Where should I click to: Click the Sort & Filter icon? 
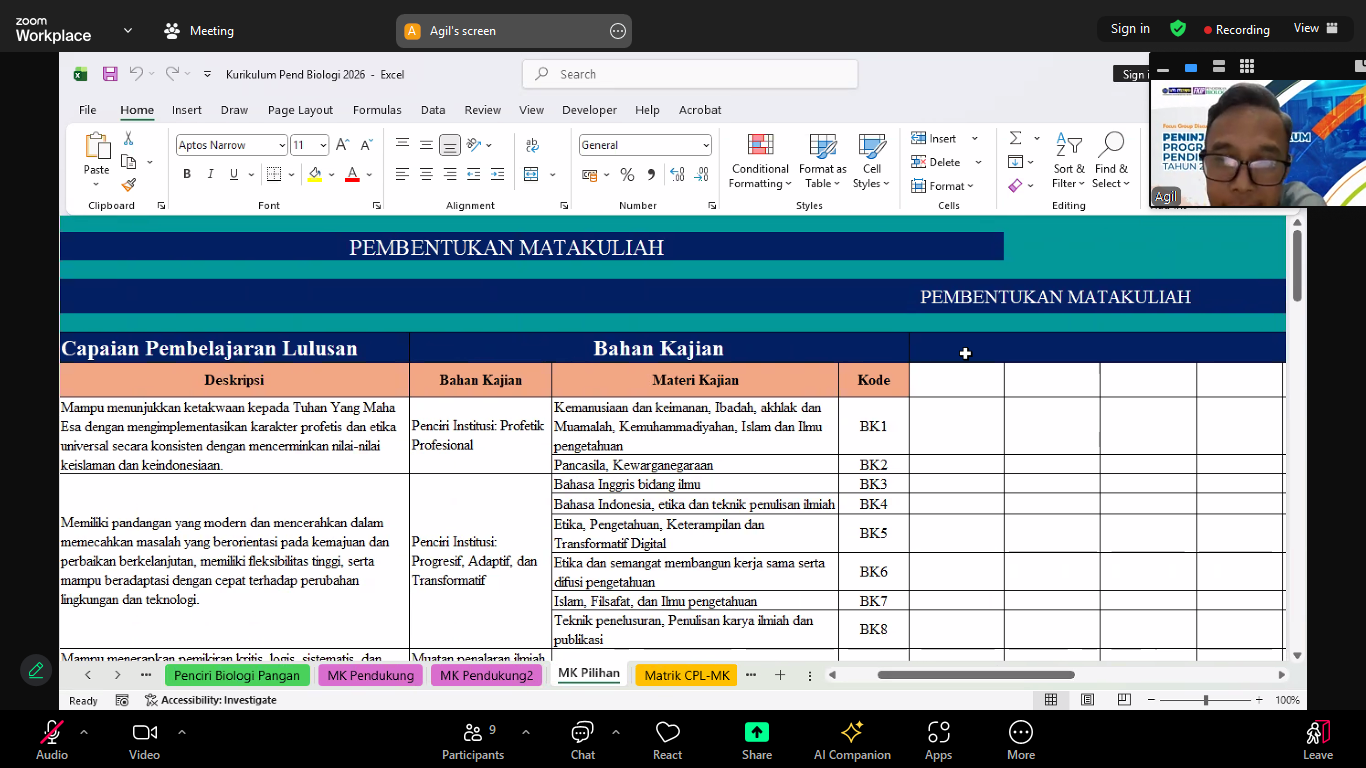click(1069, 160)
